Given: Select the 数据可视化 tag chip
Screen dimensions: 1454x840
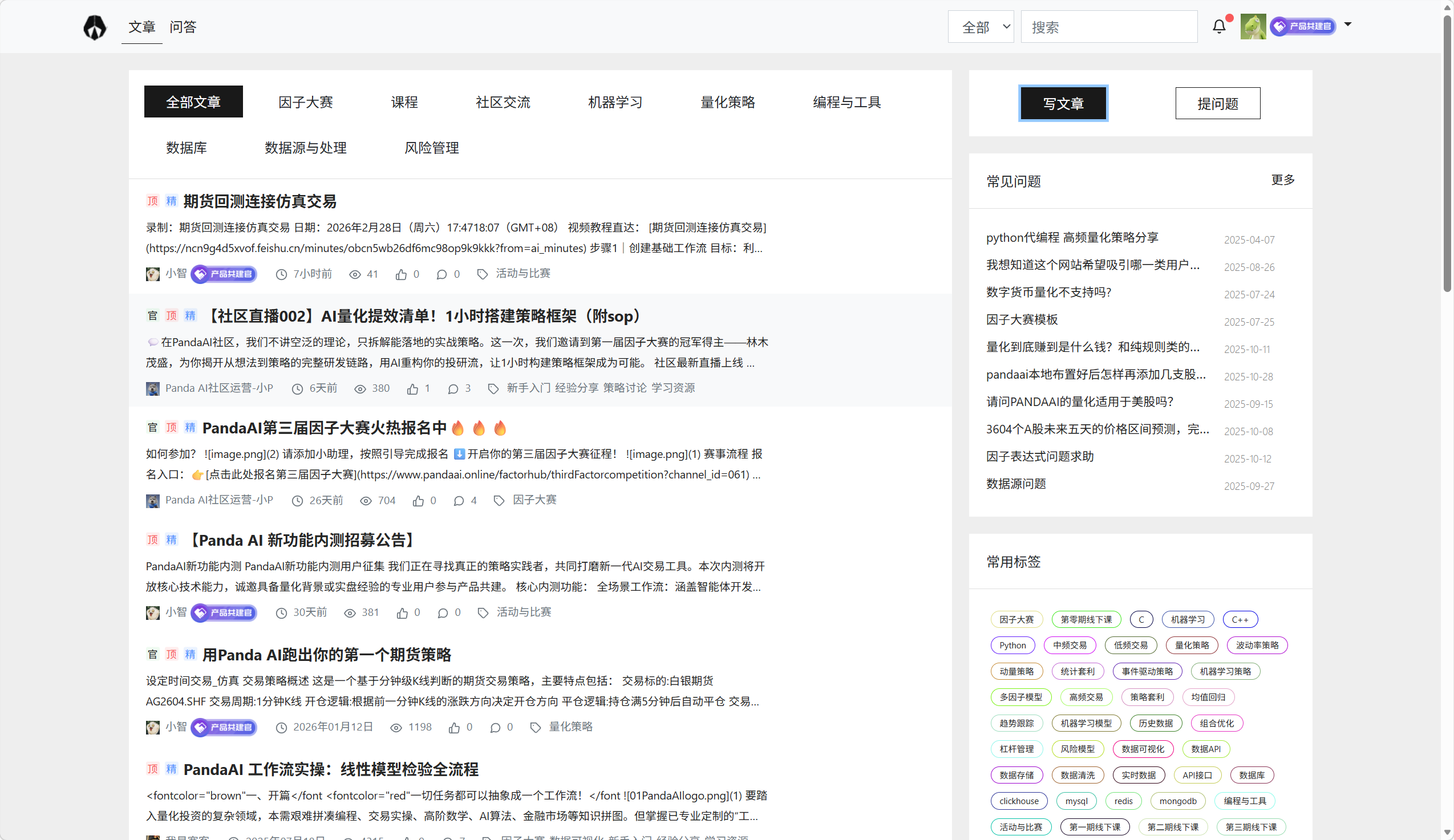Looking at the screenshot, I should [1143, 749].
